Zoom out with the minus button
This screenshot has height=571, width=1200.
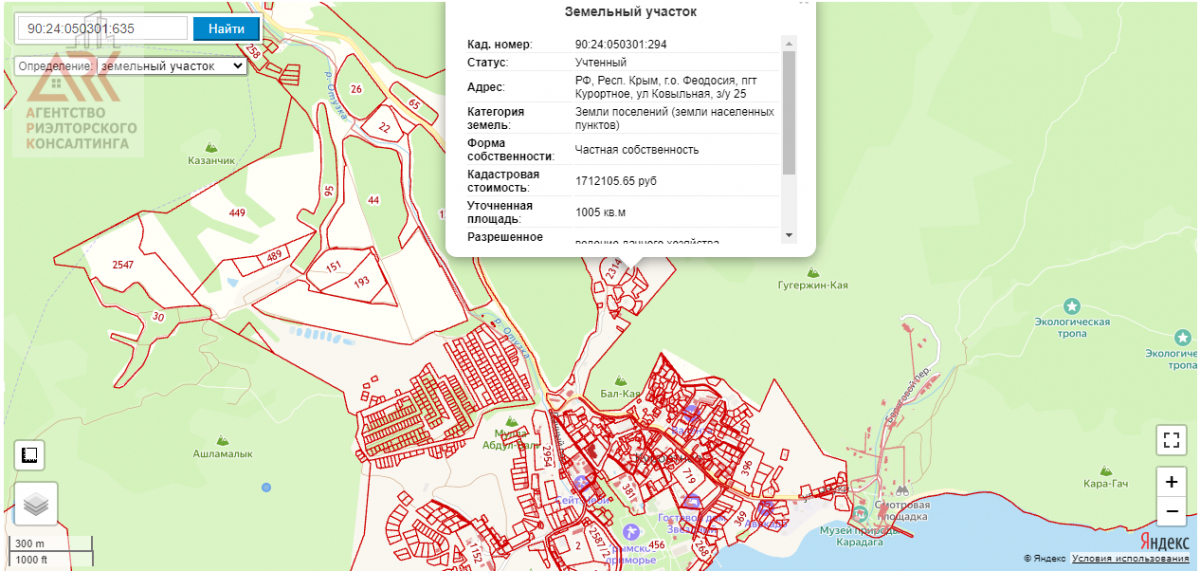coord(1171,511)
